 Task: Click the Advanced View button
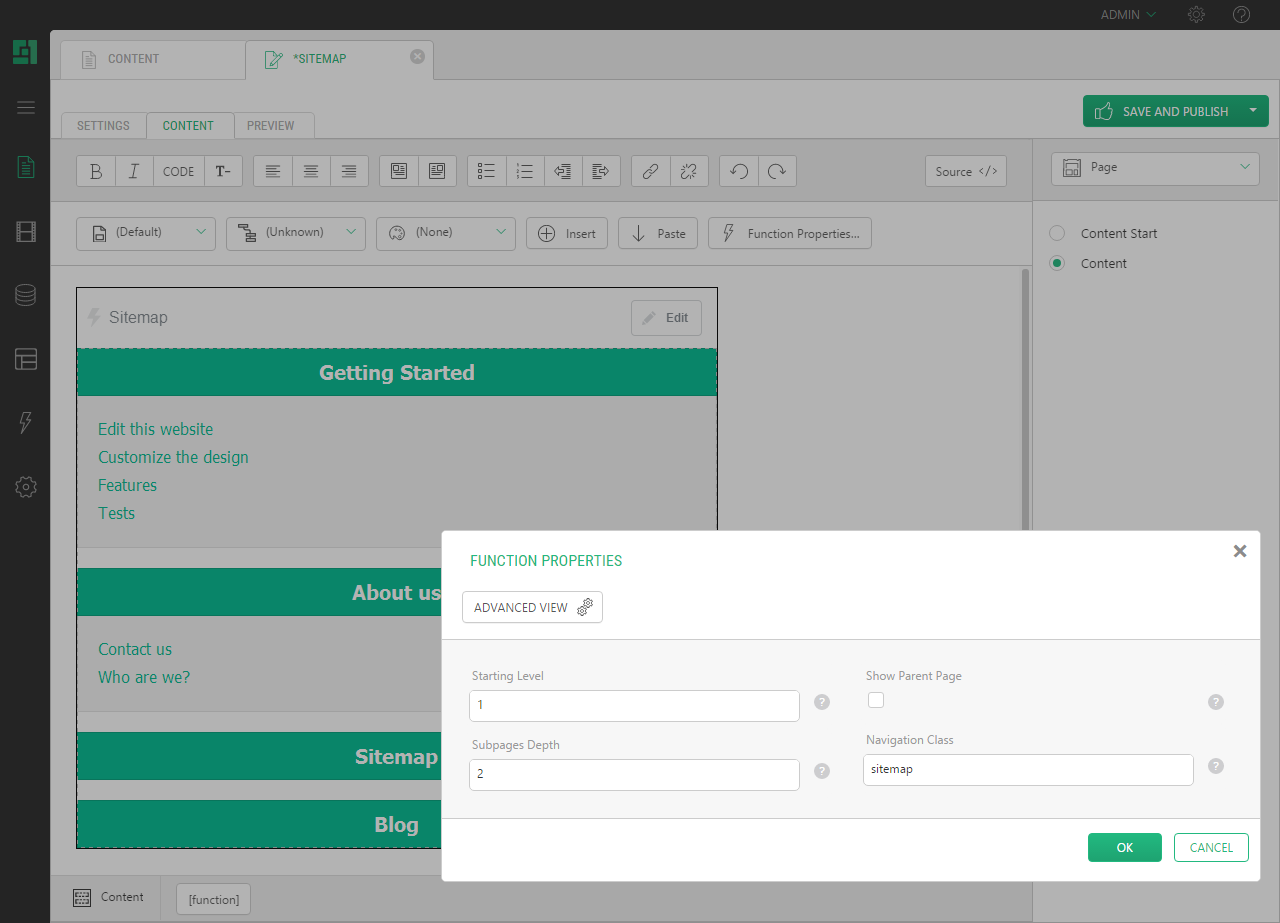click(x=532, y=607)
